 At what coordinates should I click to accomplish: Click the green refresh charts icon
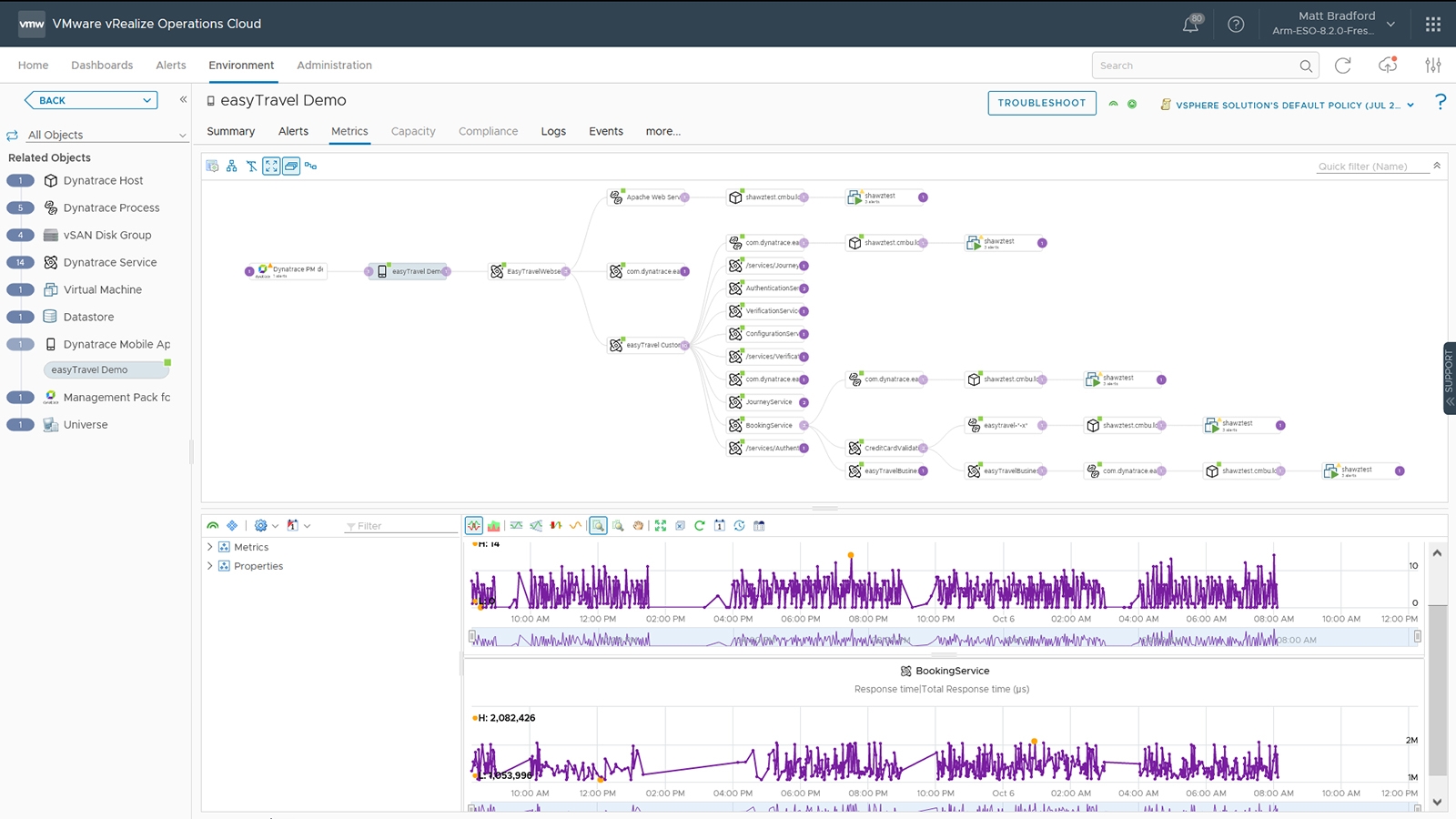click(x=700, y=525)
